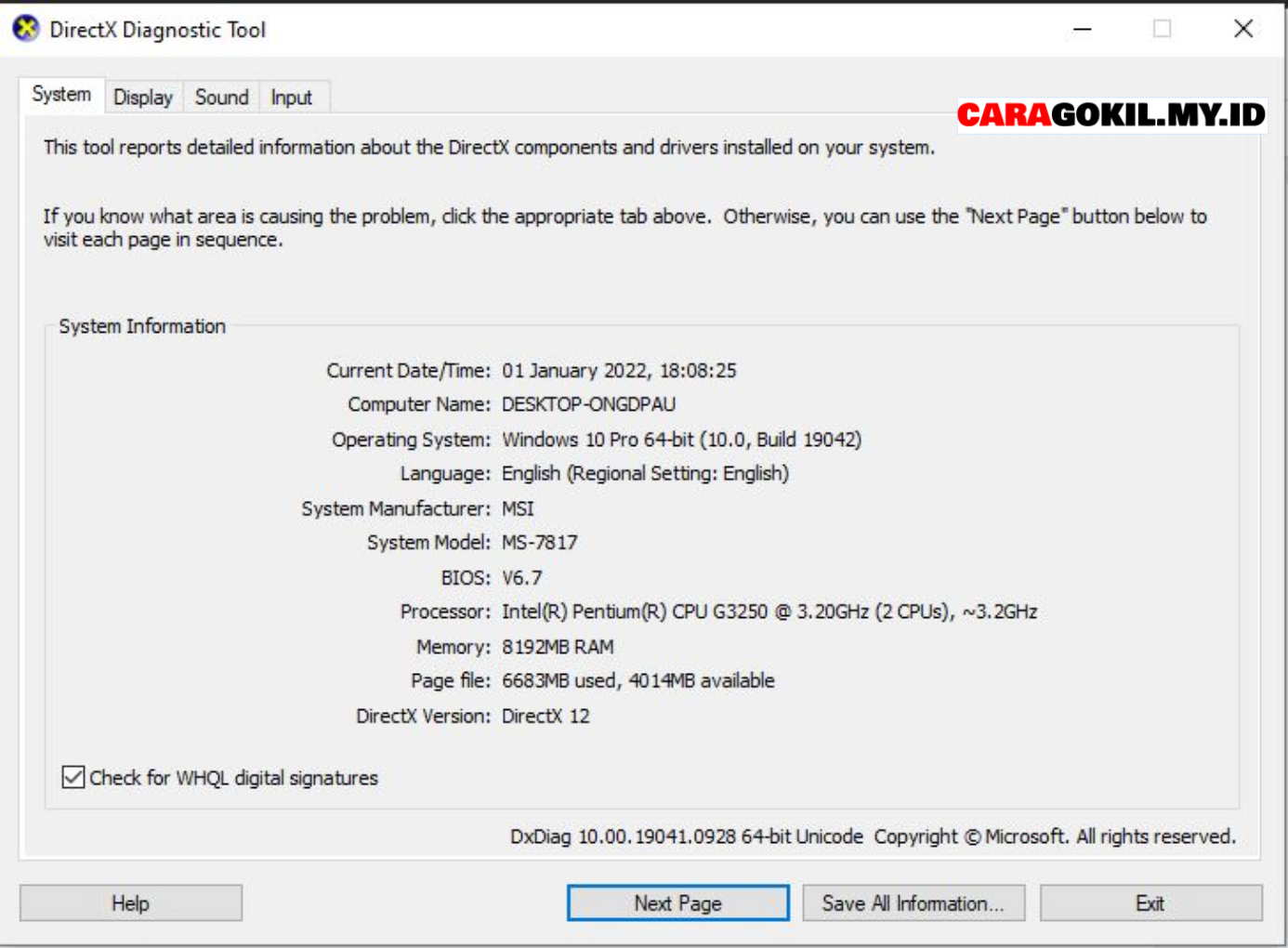1288x948 pixels.
Task: Click BIOS value V6.7
Action: pos(522,578)
